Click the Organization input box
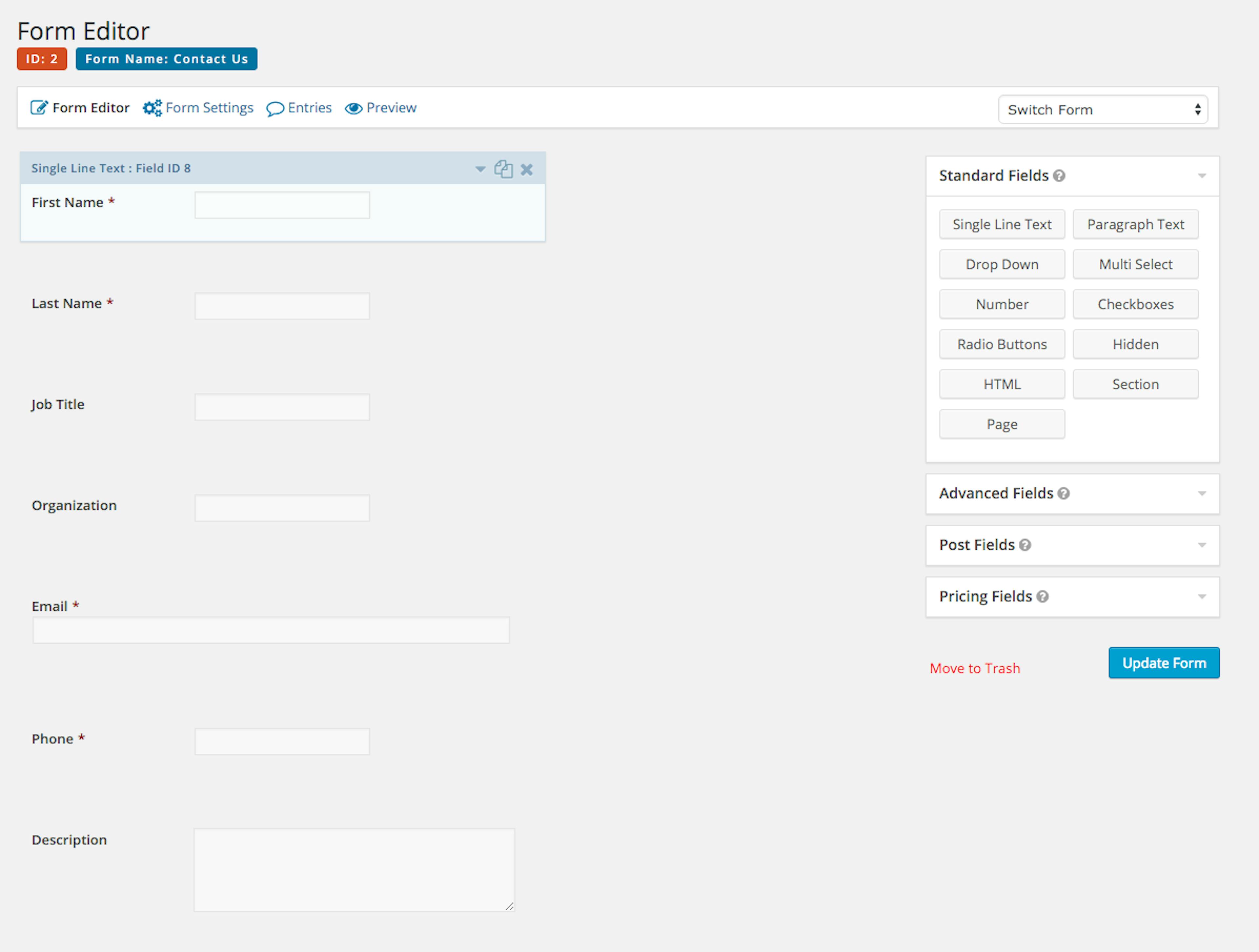 click(282, 508)
